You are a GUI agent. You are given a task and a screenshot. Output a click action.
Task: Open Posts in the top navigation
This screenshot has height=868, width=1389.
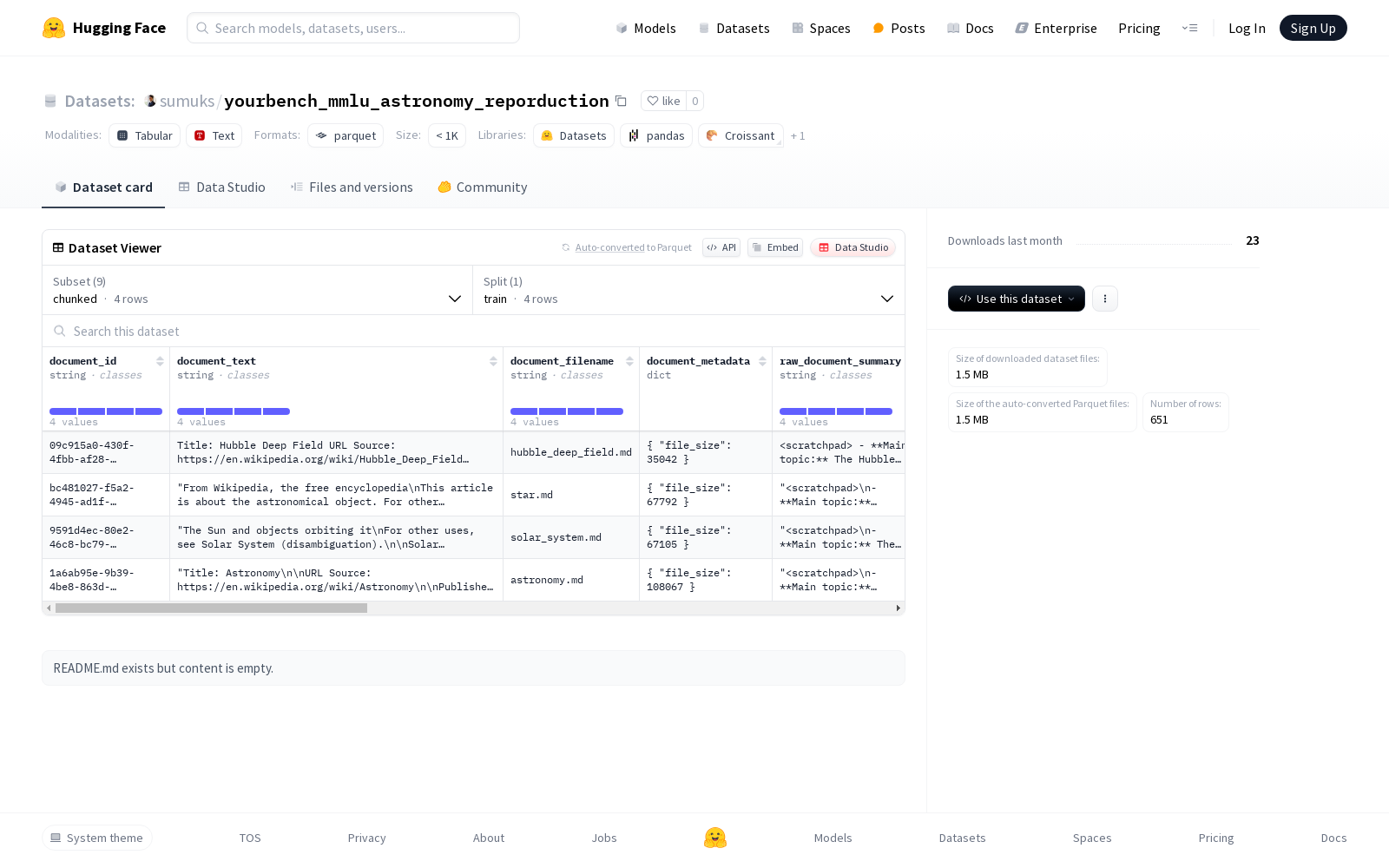tap(899, 28)
